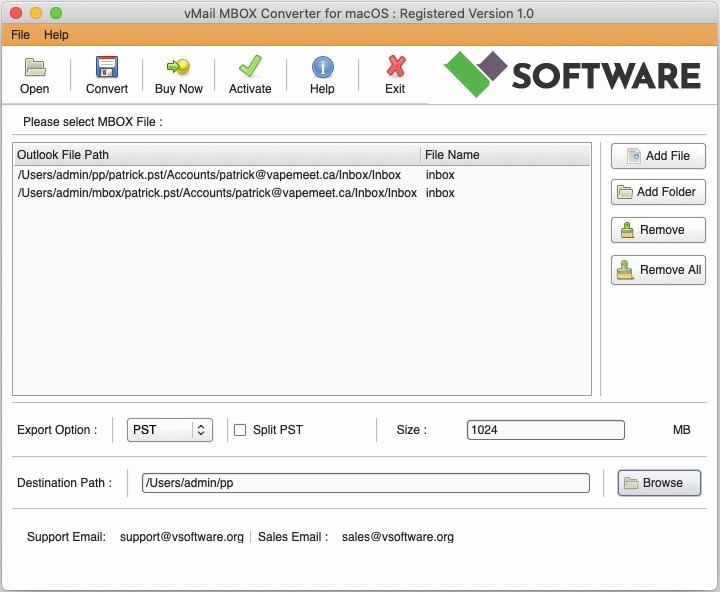Enable the Split PST checkbox
The height and width of the screenshot is (592, 720).
click(240, 430)
